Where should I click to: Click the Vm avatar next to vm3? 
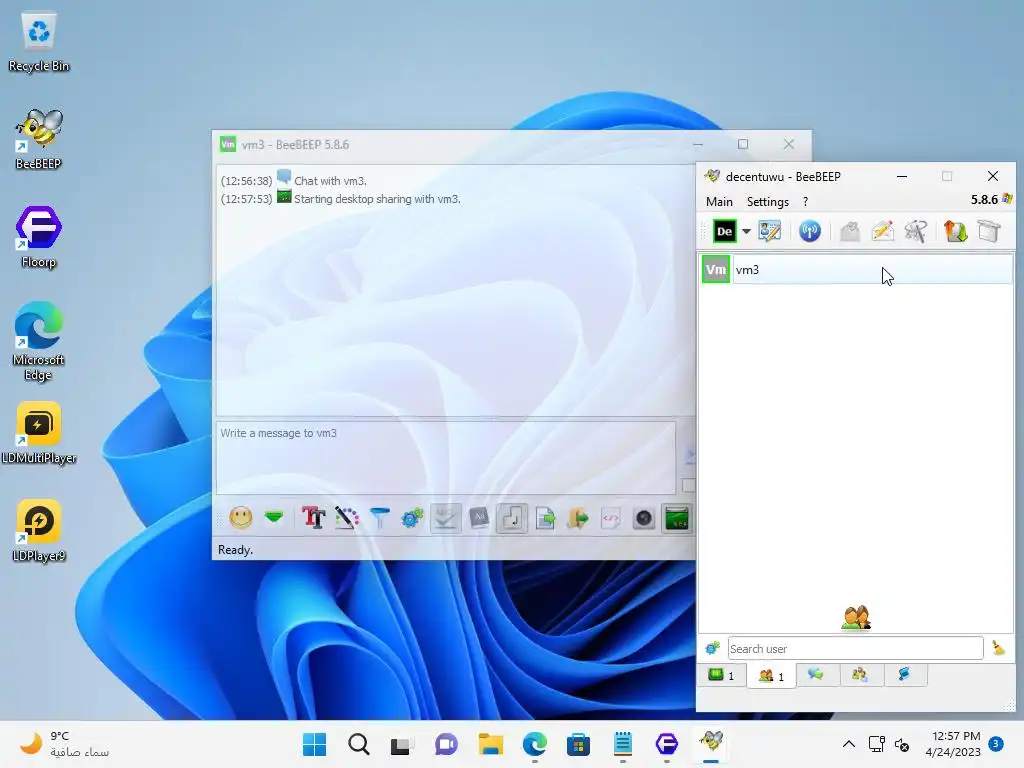[x=716, y=270]
